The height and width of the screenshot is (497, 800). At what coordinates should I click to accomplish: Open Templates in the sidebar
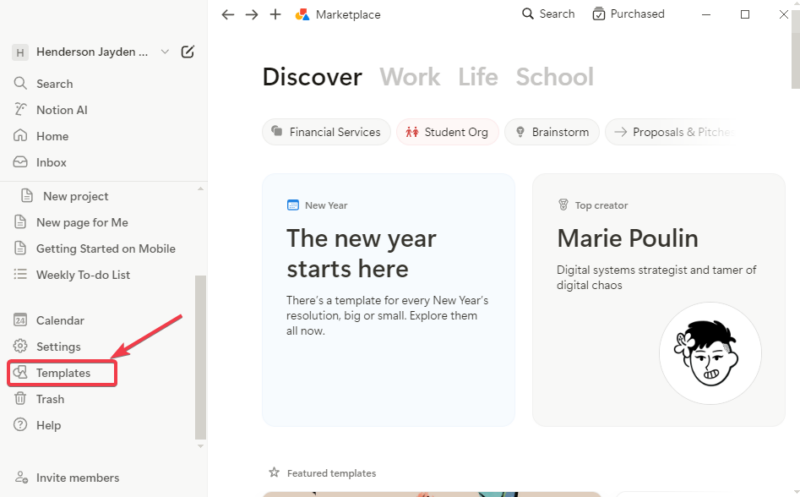tap(63, 373)
